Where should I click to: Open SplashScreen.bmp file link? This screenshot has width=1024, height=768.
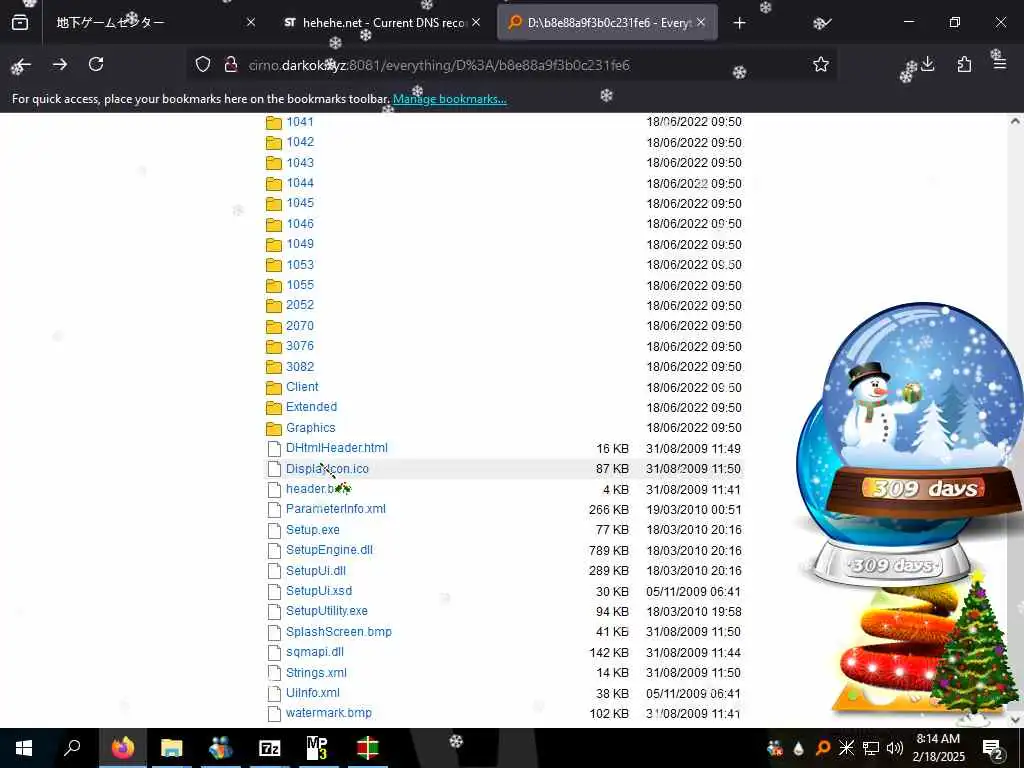click(339, 632)
